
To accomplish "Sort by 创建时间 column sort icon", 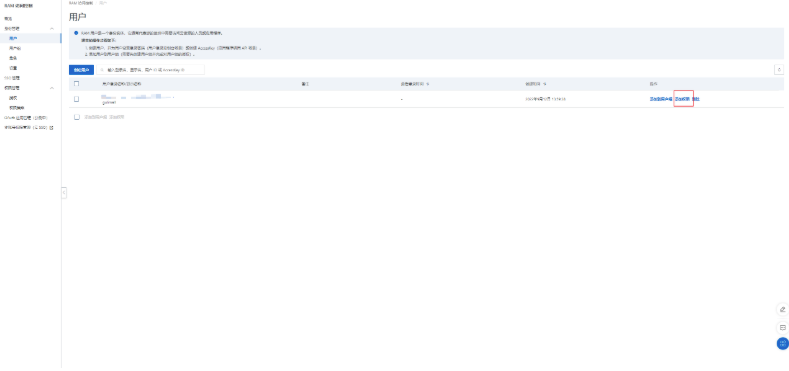I will [545, 84].
